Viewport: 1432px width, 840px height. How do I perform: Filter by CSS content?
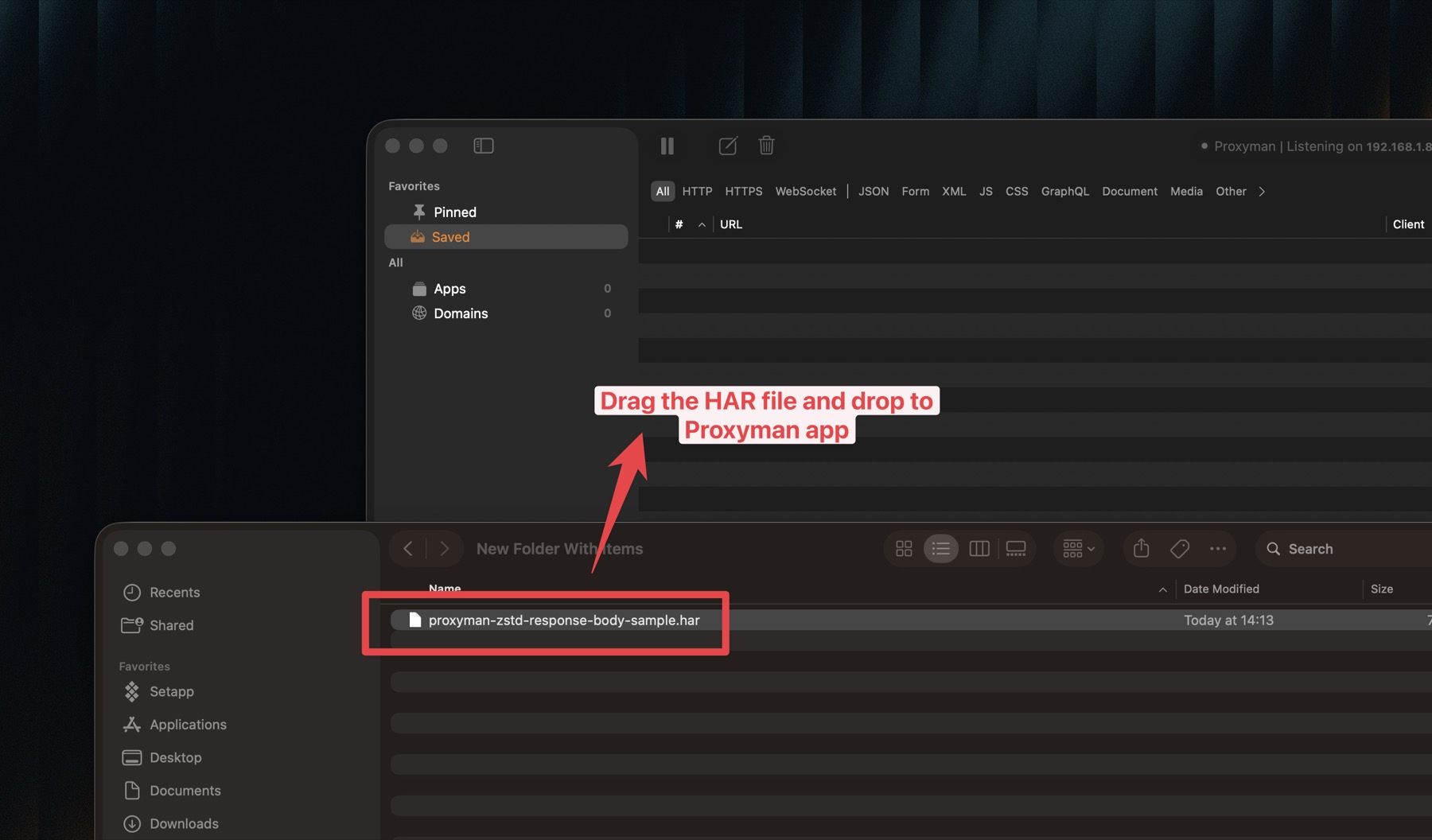[1017, 191]
